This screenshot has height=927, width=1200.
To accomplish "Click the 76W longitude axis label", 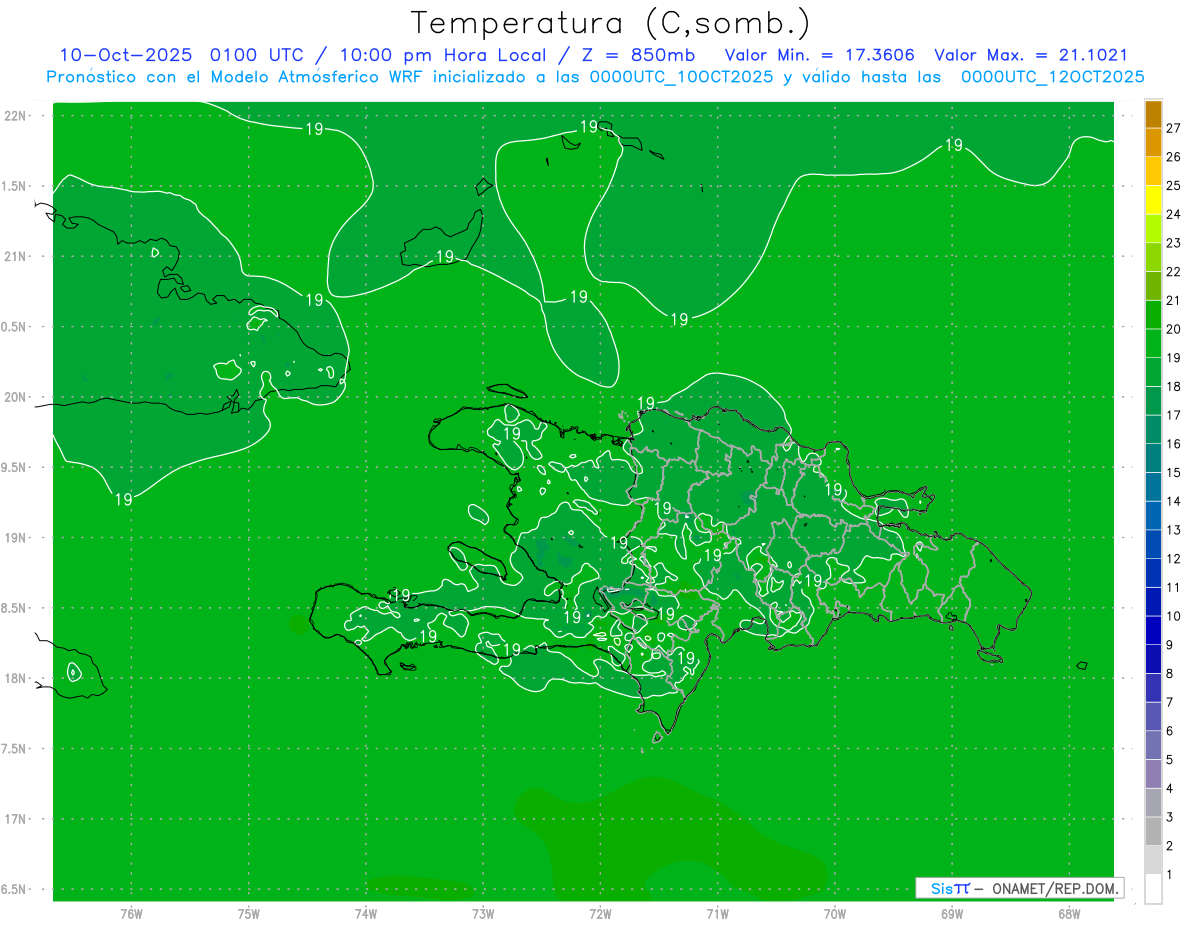I will [x=131, y=914].
